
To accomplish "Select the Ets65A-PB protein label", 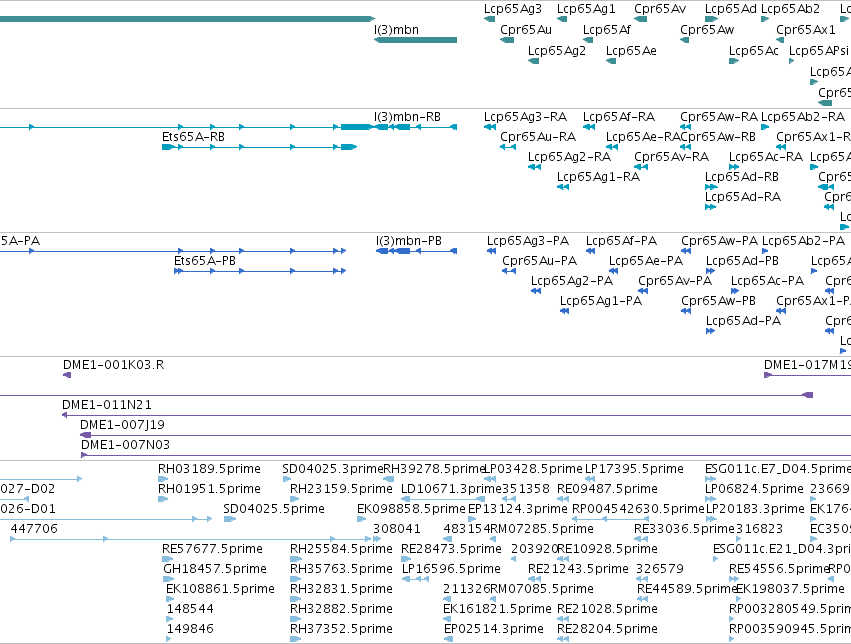I will [205, 261].
